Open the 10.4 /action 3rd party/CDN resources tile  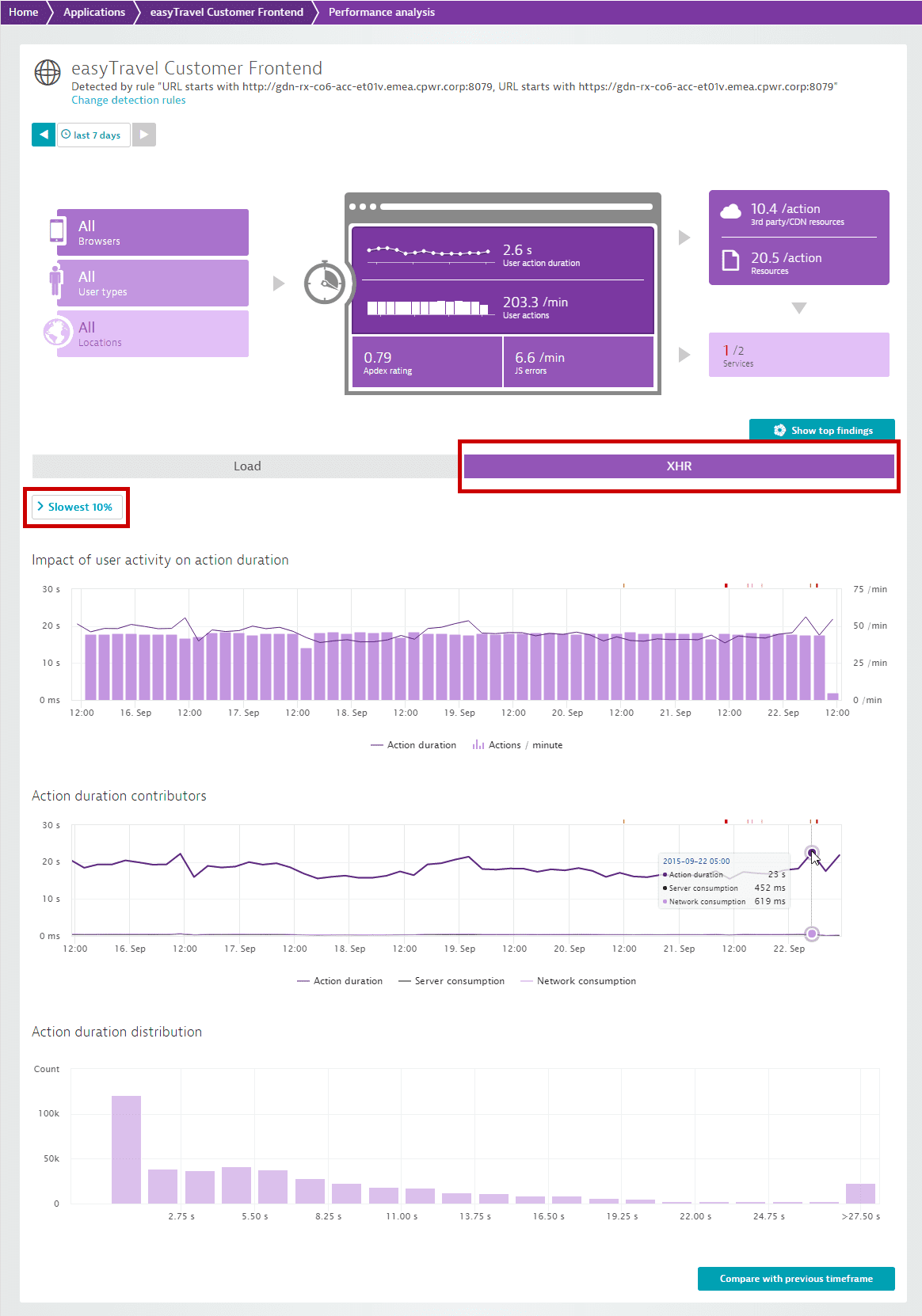click(x=799, y=214)
